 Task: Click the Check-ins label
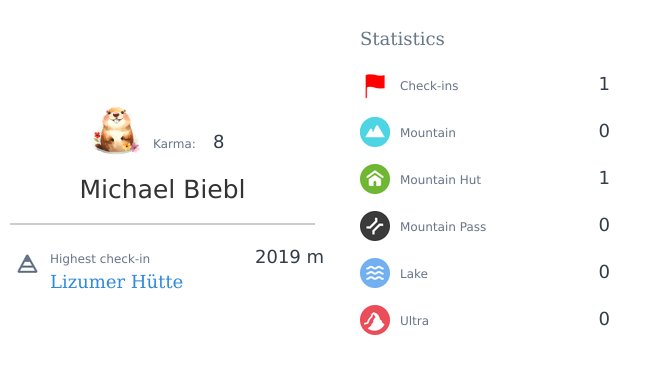tap(429, 86)
